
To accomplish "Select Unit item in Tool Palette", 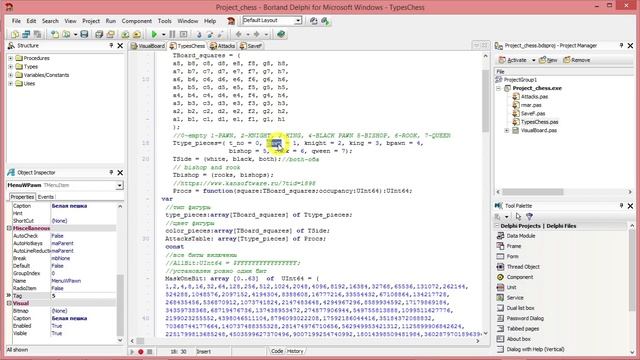I will (x=511, y=287).
